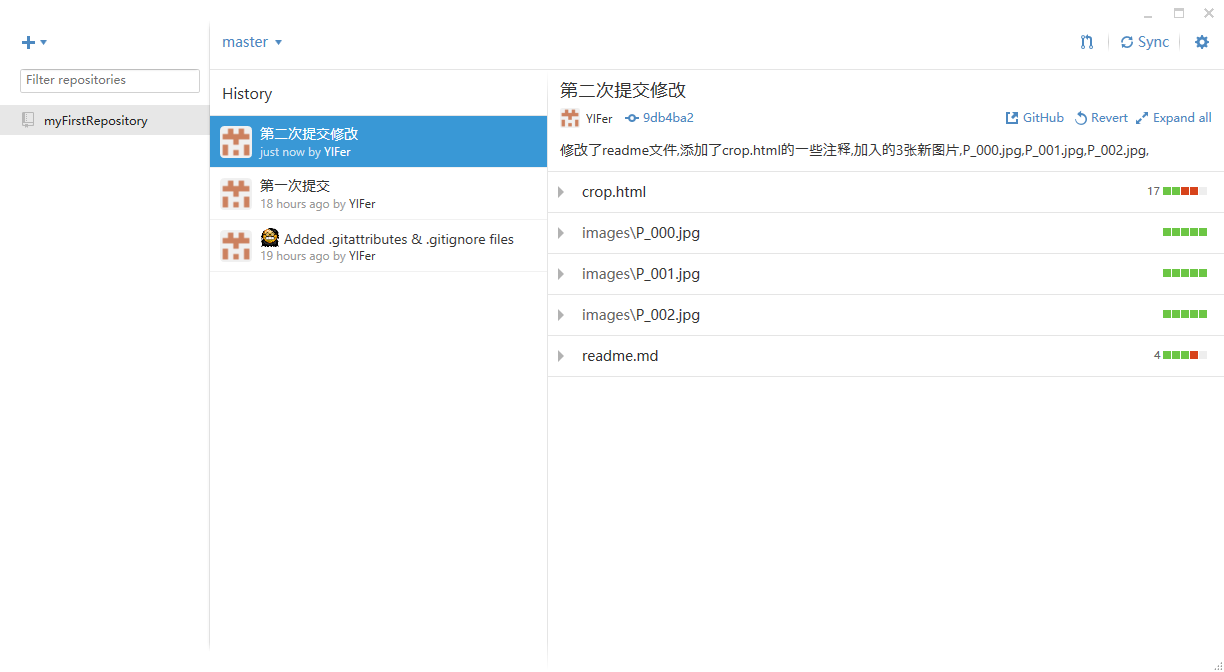Click the YIFer author name in the commit header
Screen dimensions: 1224x672
(599, 118)
